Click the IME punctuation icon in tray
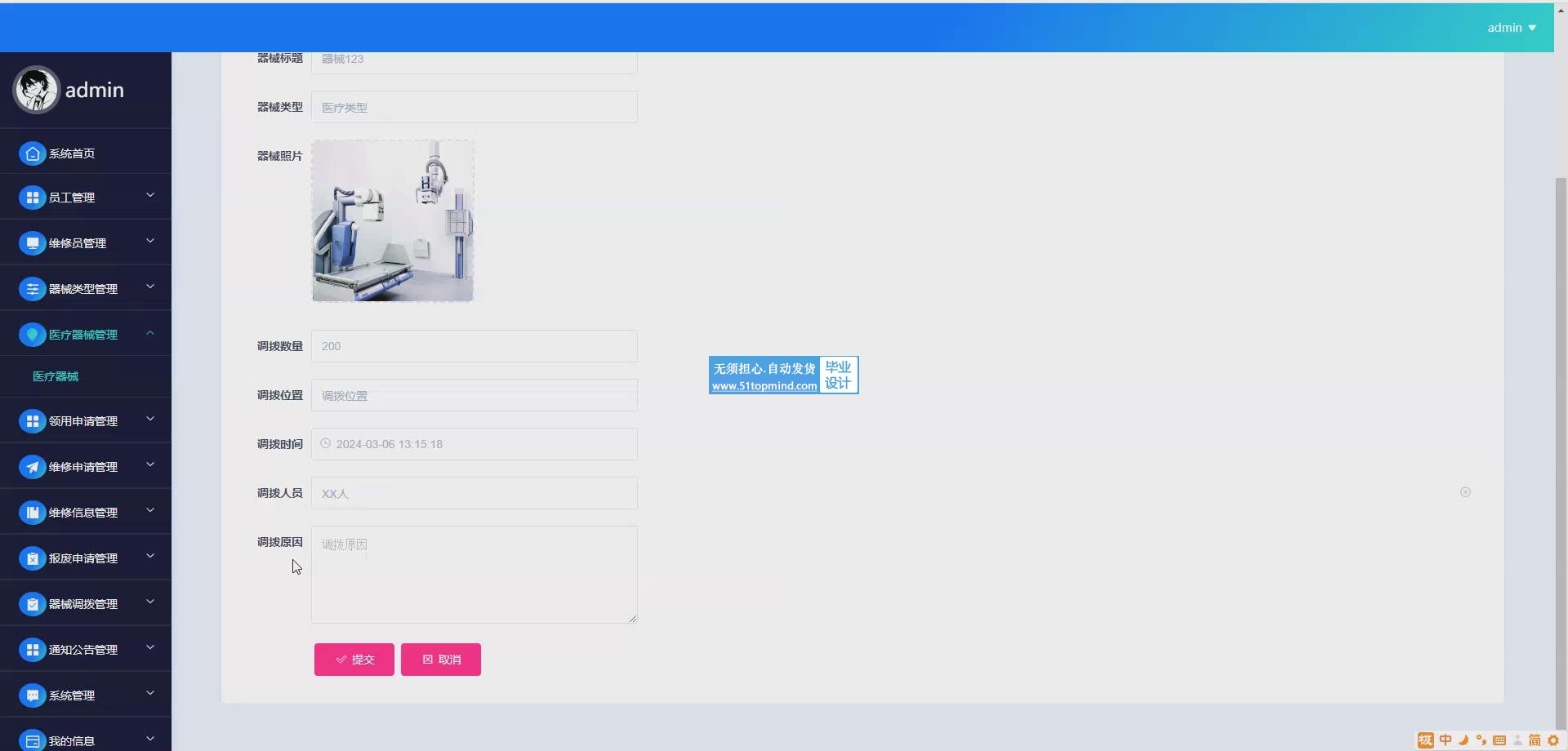Image resolution: width=1568 pixels, height=751 pixels. tap(1481, 740)
